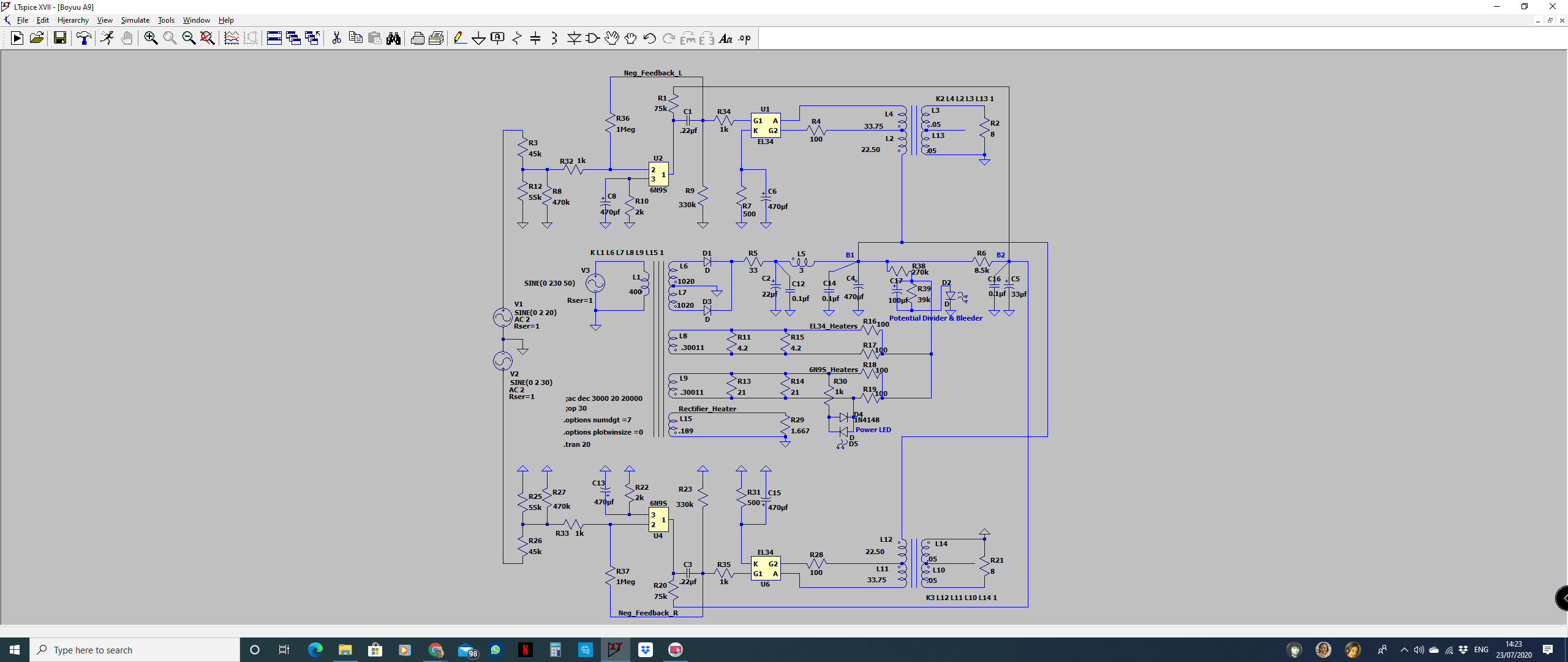Tile windows horizontally icon
This screenshot has width=1568, height=662.
click(274, 38)
